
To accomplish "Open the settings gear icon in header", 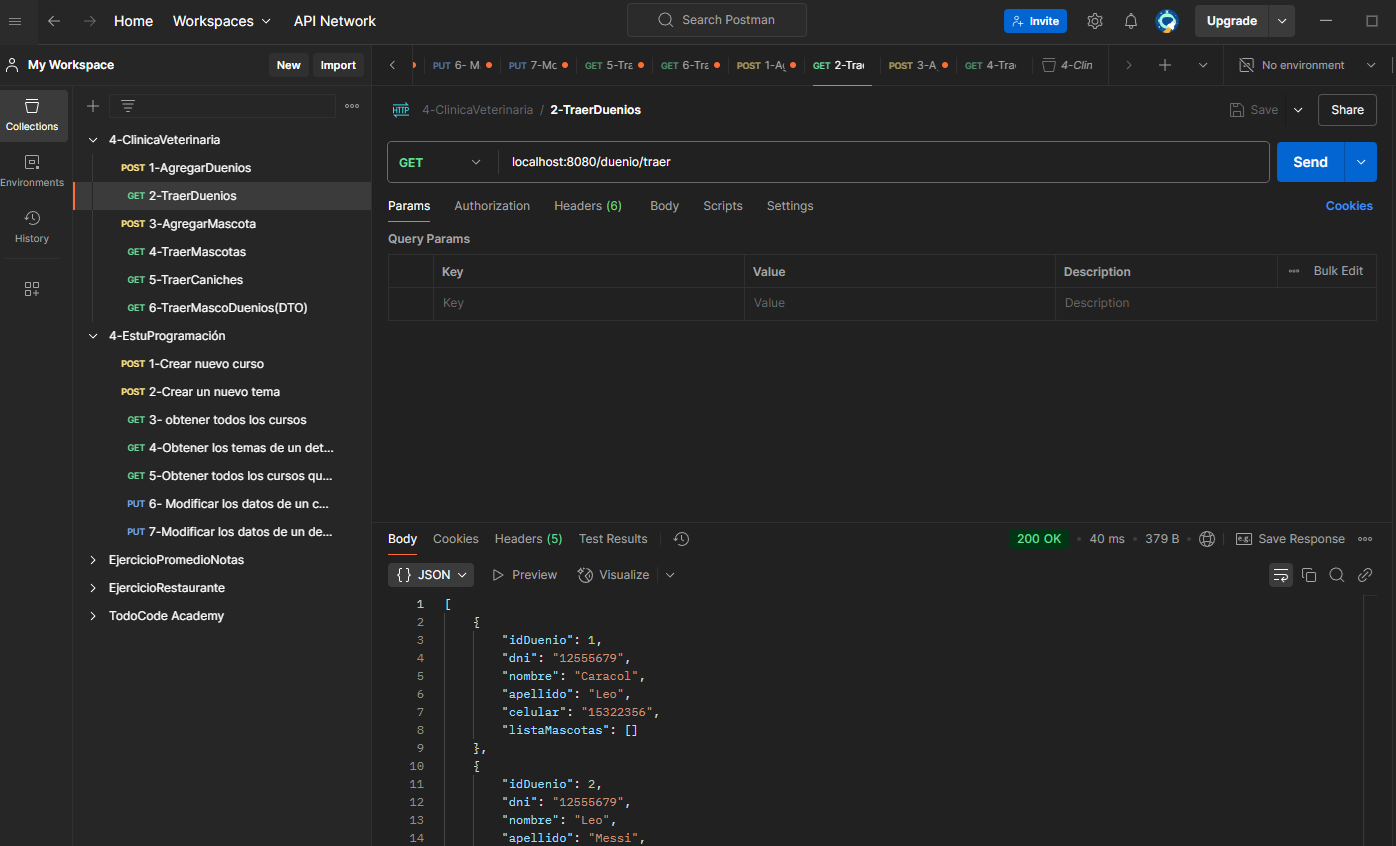I will (1095, 21).
